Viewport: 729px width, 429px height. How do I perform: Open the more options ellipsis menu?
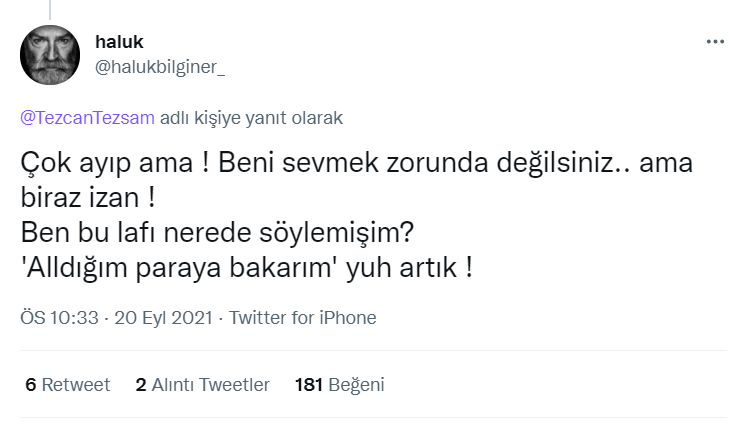click(715, 42)
